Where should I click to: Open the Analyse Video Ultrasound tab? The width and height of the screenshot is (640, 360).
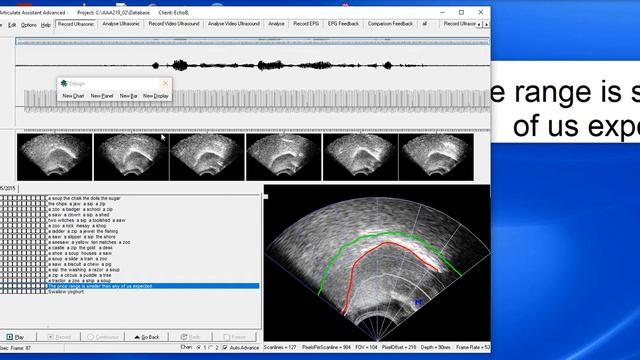coord(233,24)
